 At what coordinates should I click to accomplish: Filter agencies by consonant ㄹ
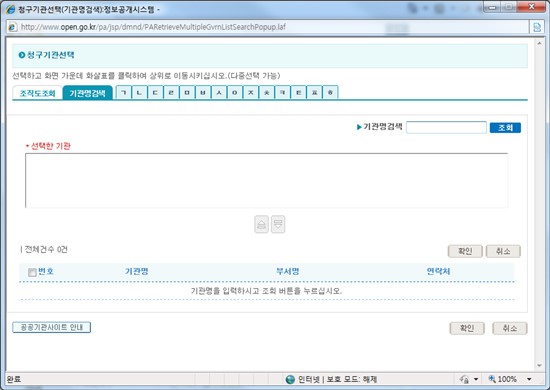171,93
